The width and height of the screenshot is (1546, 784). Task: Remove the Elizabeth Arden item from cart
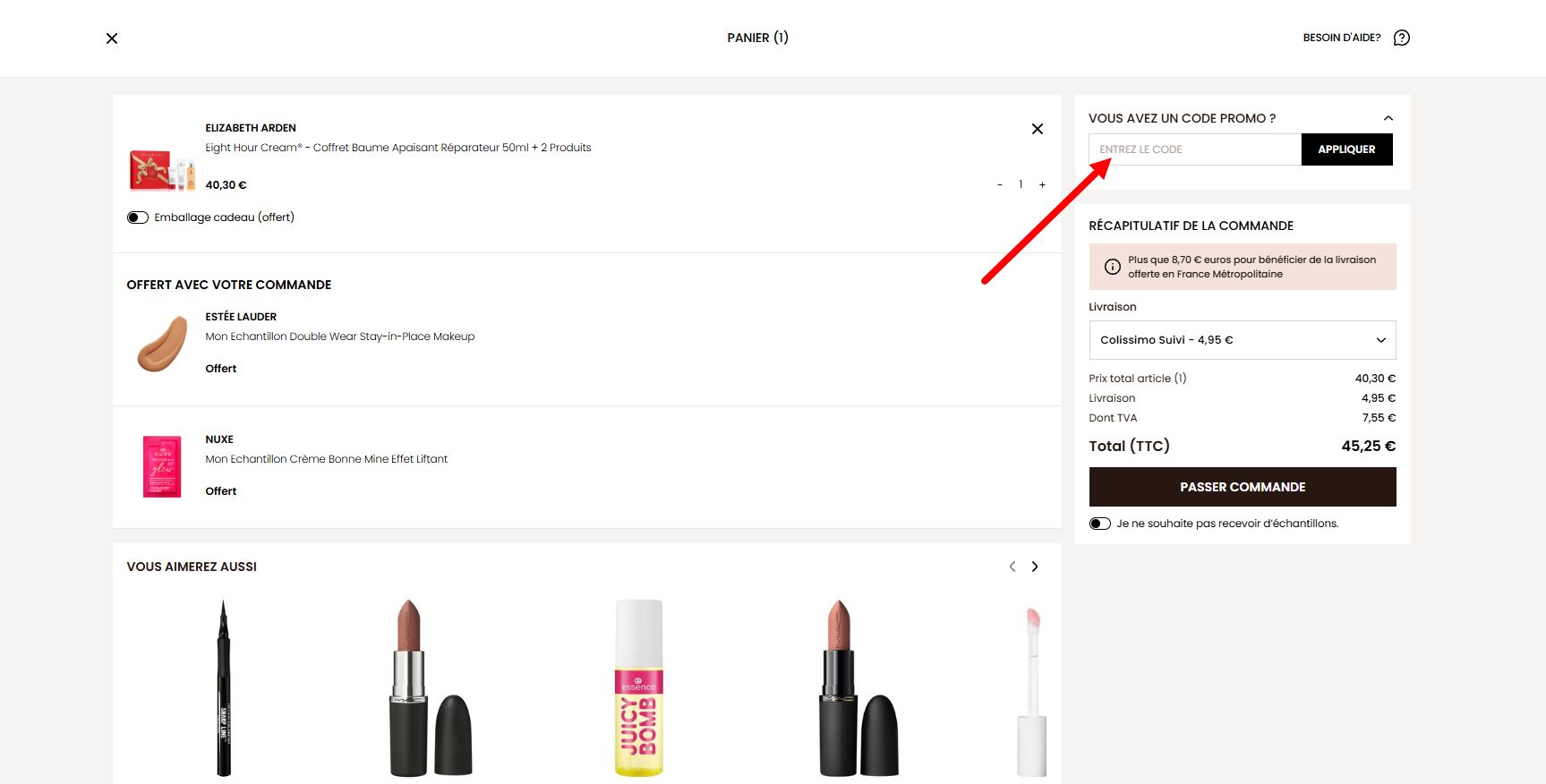1038,129
